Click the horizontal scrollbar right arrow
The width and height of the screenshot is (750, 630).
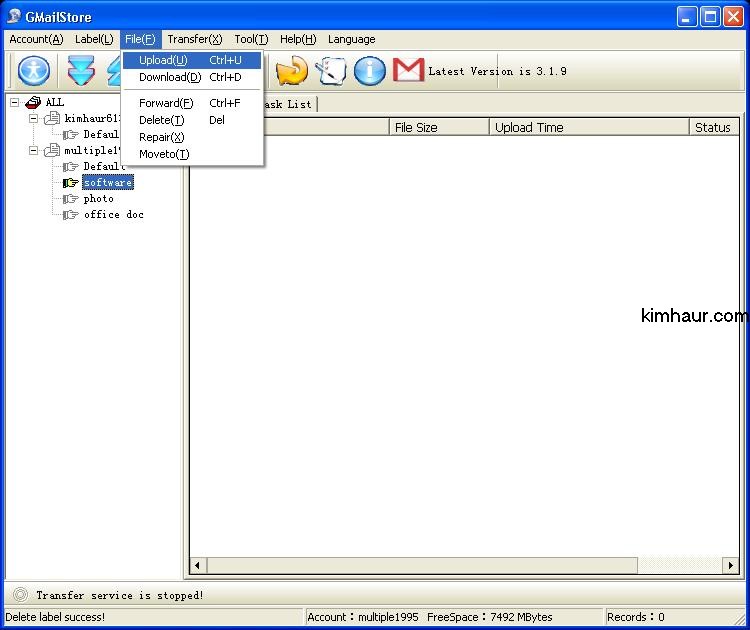pos(731,566)
